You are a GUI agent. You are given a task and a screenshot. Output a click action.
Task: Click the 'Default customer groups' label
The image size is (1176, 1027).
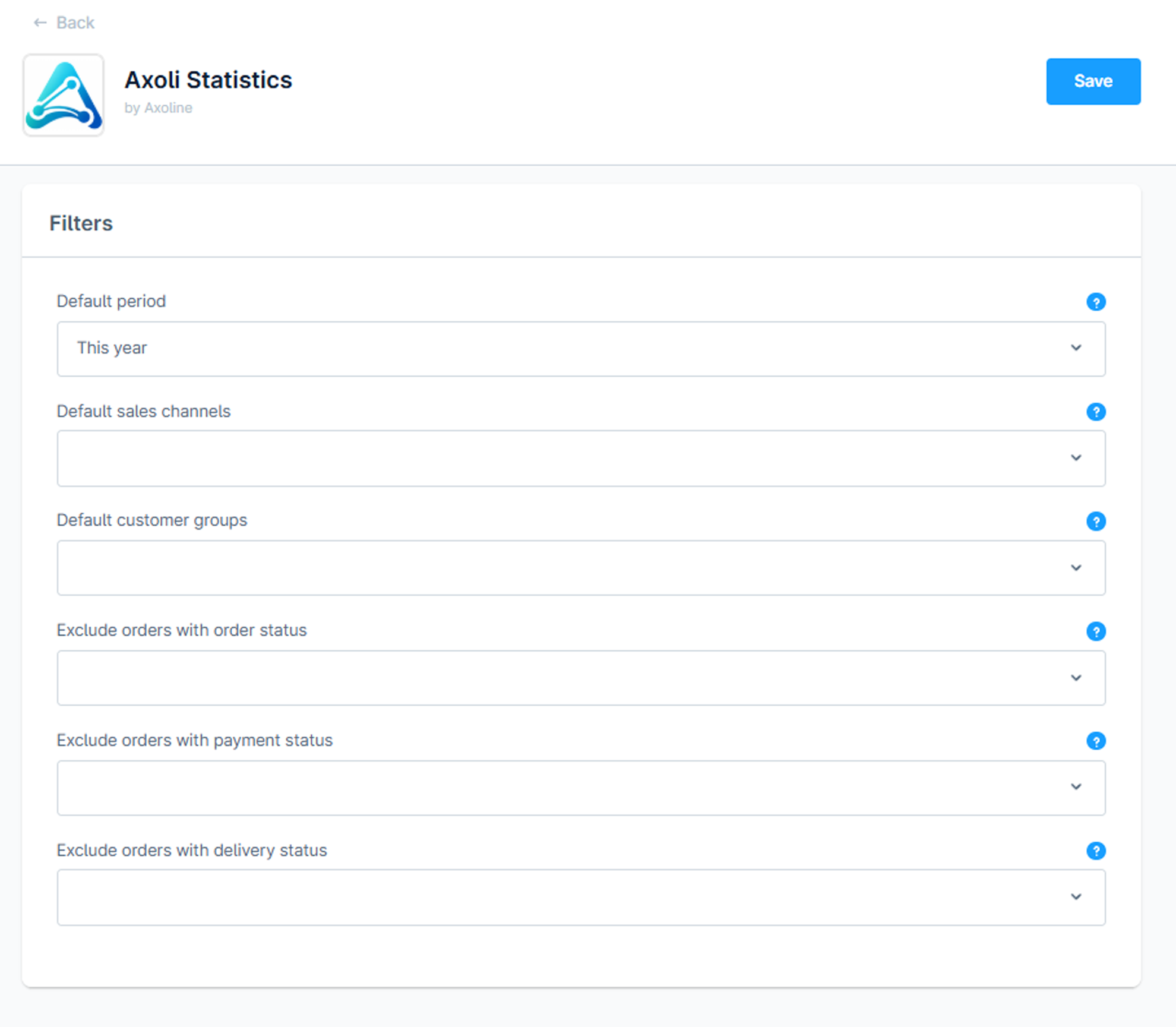click(151, 520)
